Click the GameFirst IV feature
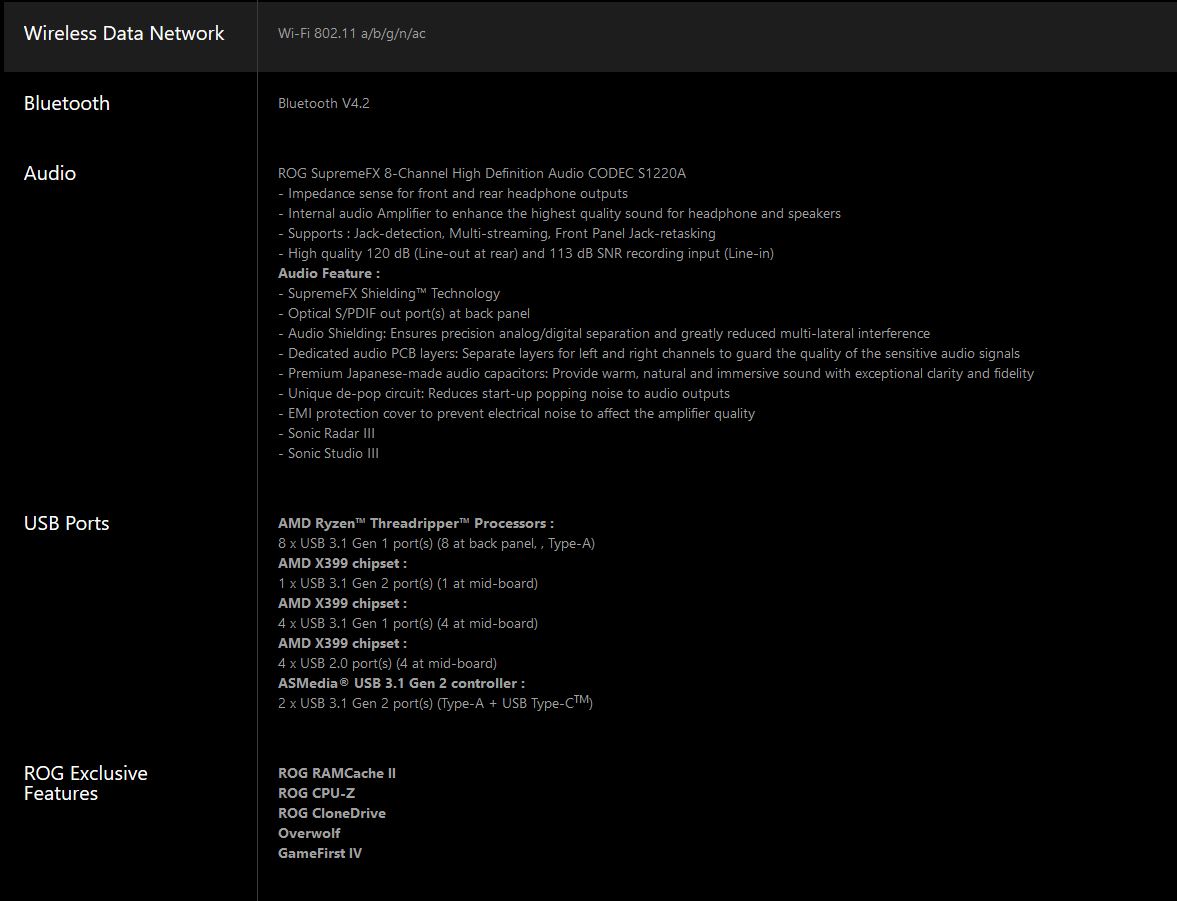 click(320, 854)
